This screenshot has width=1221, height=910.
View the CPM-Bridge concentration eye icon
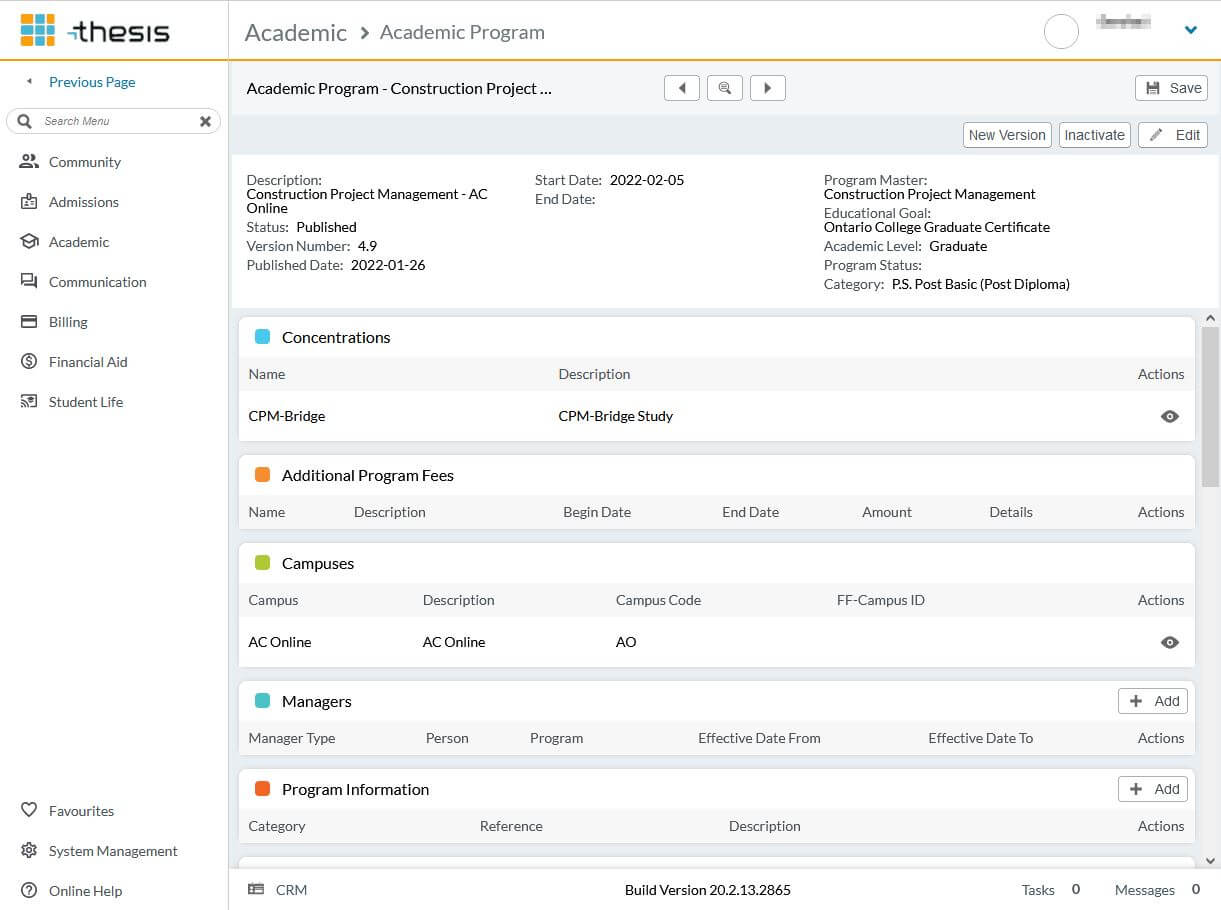point(1169,416)
